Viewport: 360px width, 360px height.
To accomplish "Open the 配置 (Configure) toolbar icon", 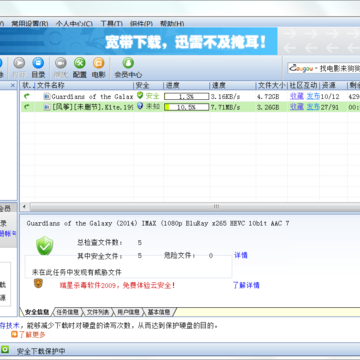I will click(x=80, y=68).
